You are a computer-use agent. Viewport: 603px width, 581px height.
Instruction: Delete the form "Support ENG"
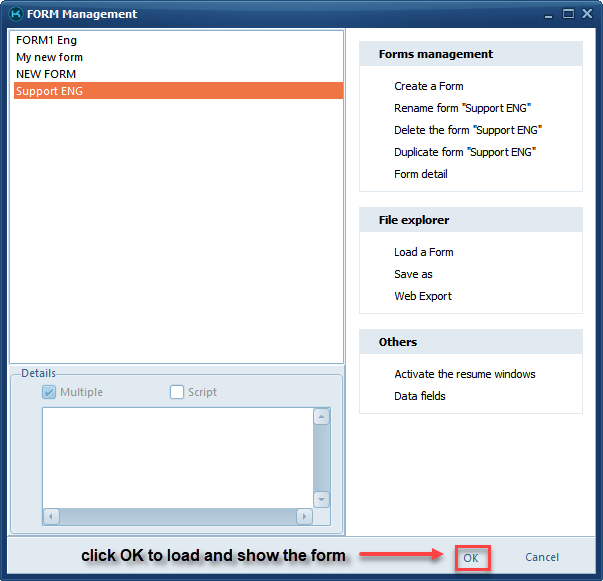(x=467, y=130)
